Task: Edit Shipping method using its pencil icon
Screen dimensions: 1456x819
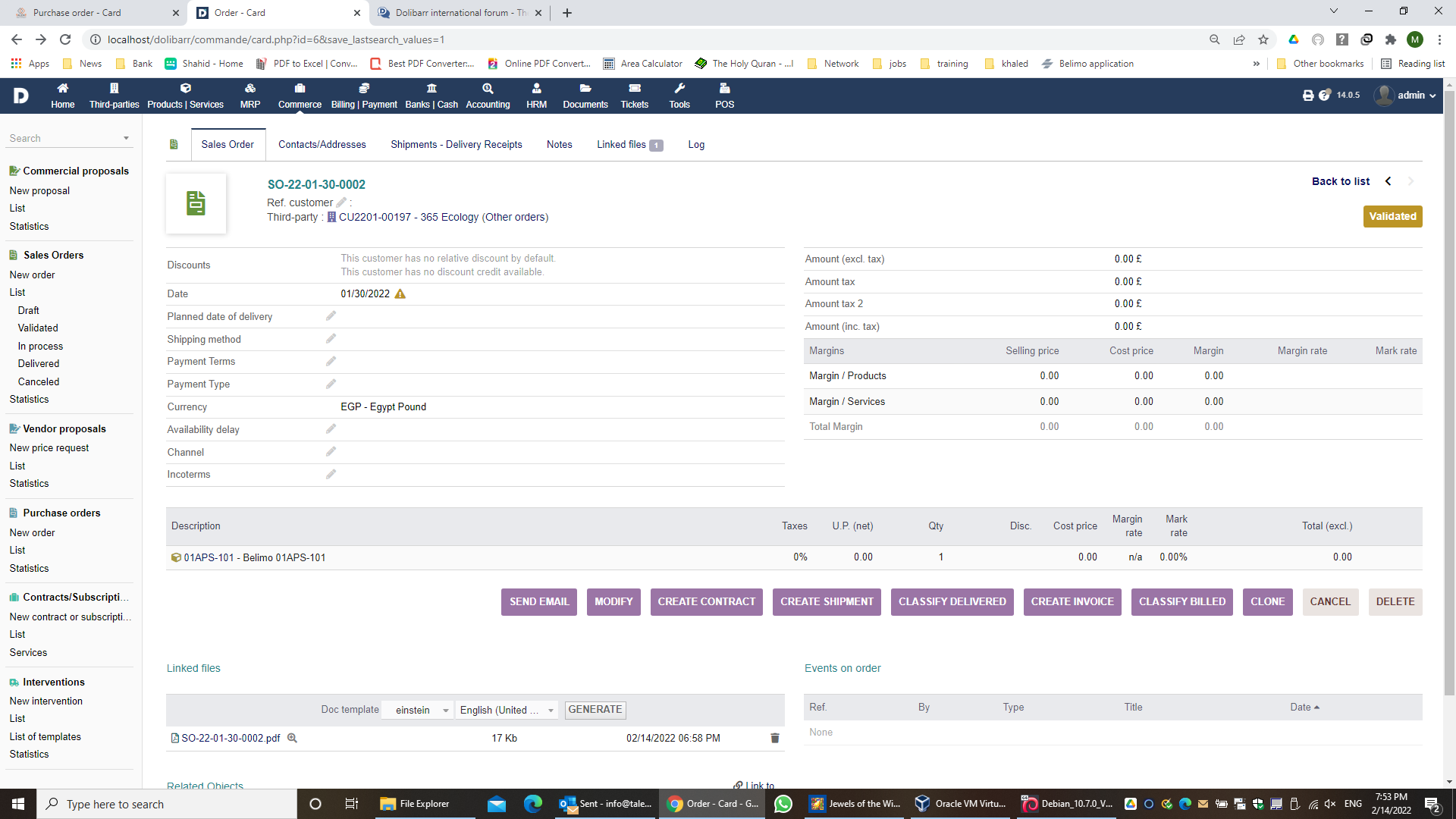Action: click(331, 339)
